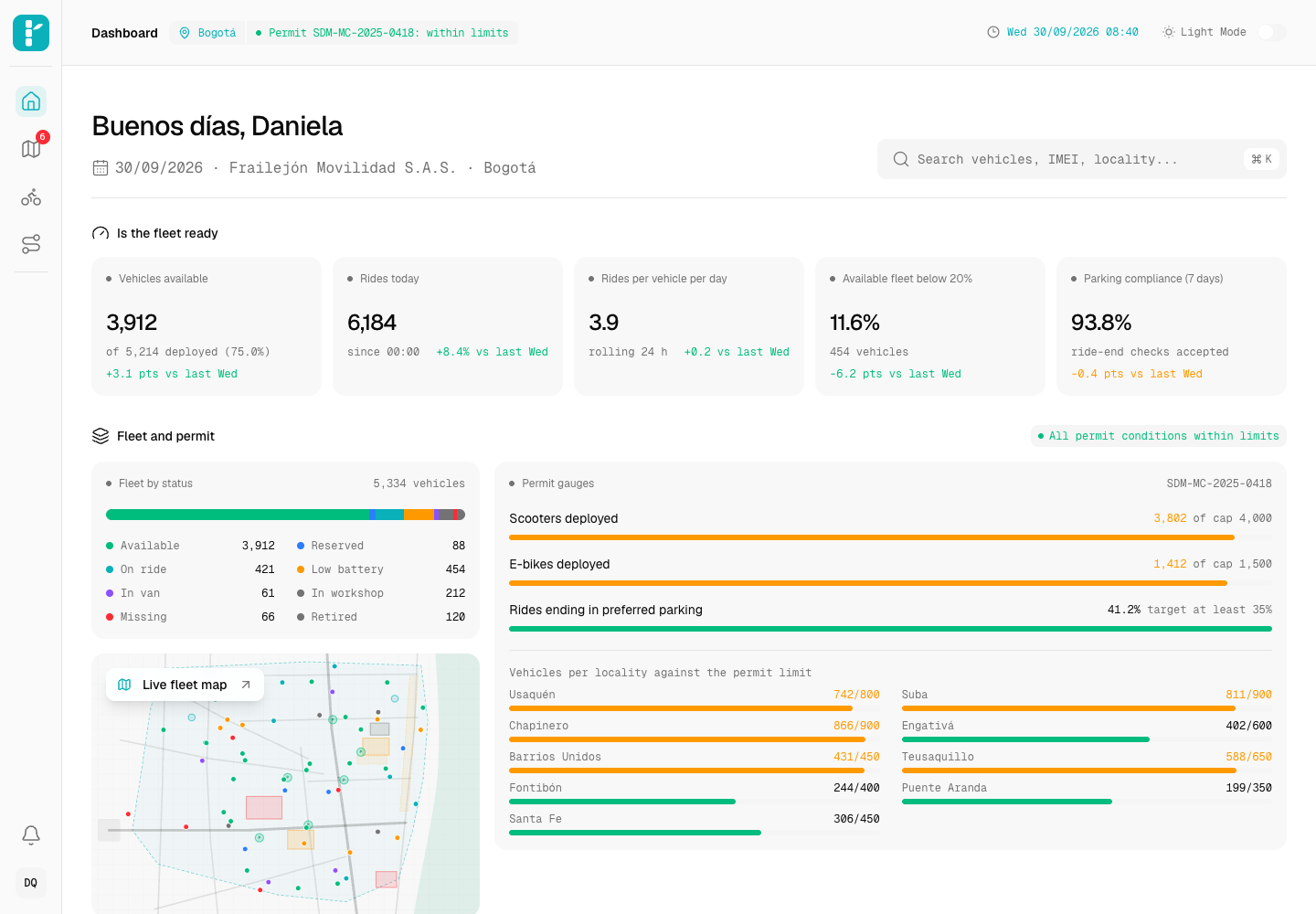Focus the search vehicles input field

pos(1082,159)
